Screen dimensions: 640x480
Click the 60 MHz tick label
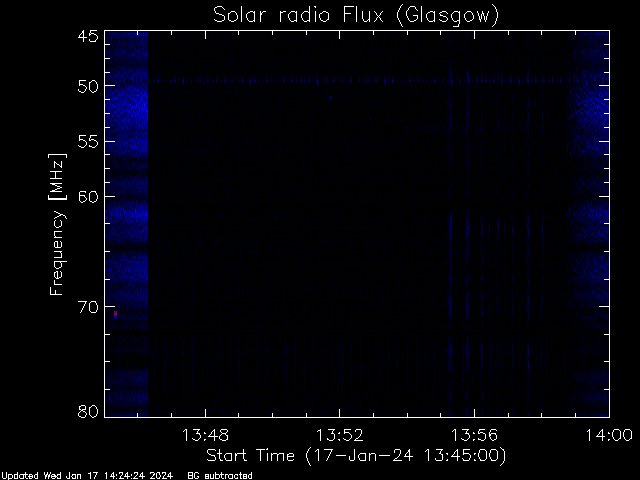point(88,197)
